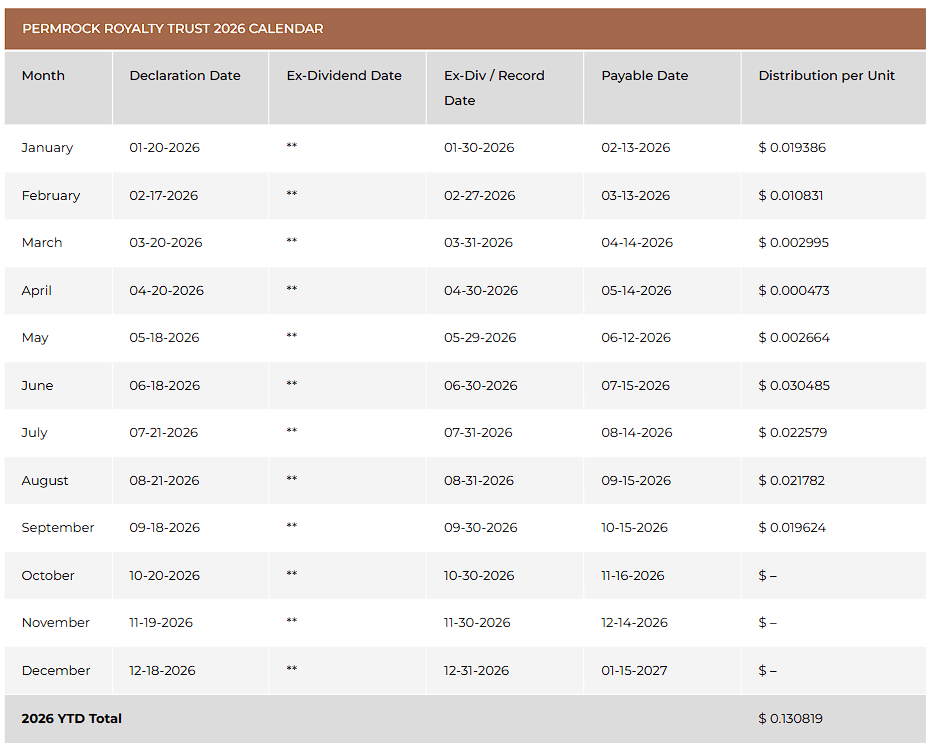
Task: Click May payable date 06-12-2026
Action: point(636,338)
